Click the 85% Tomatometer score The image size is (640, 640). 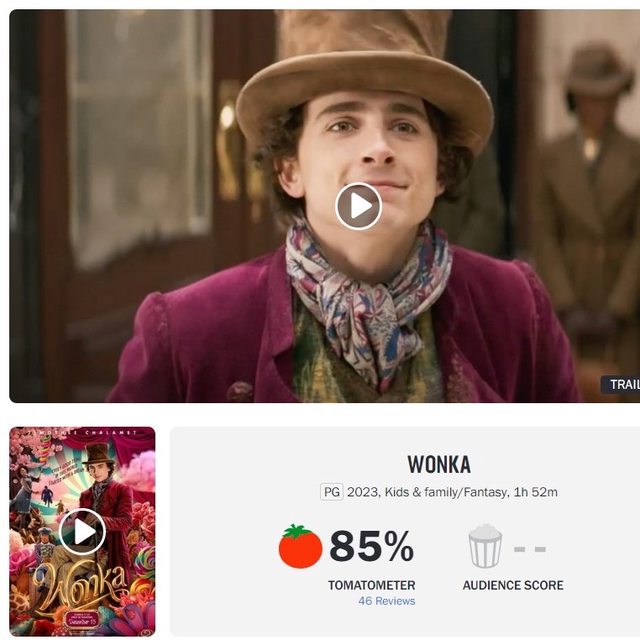(371, 546)
